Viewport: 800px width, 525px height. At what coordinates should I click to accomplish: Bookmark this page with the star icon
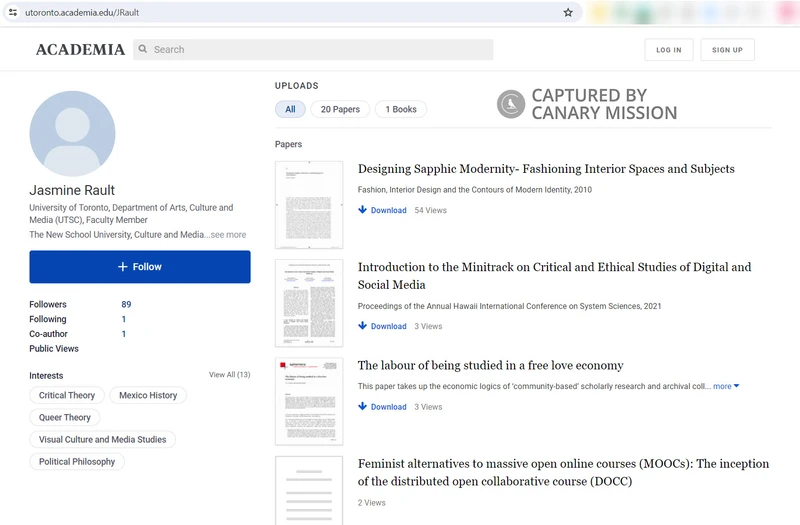(568, 12)
